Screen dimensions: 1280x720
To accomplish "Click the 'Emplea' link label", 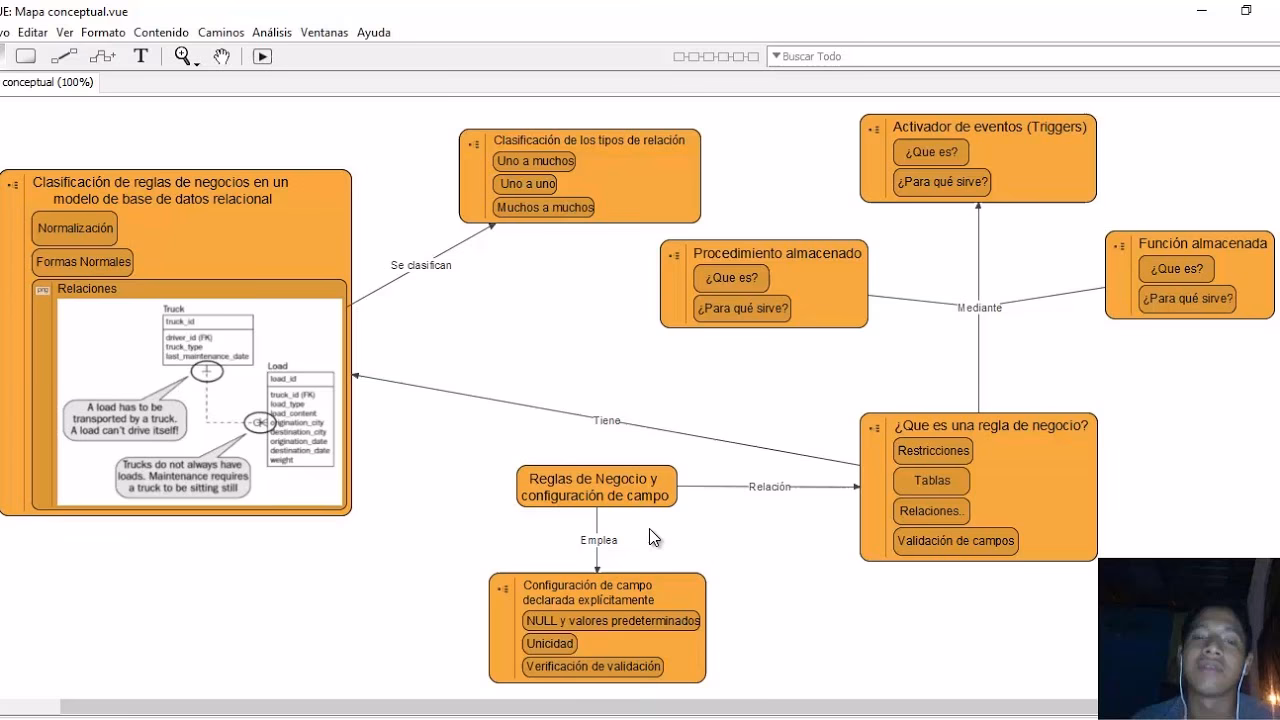I will [x=599, y=540].
